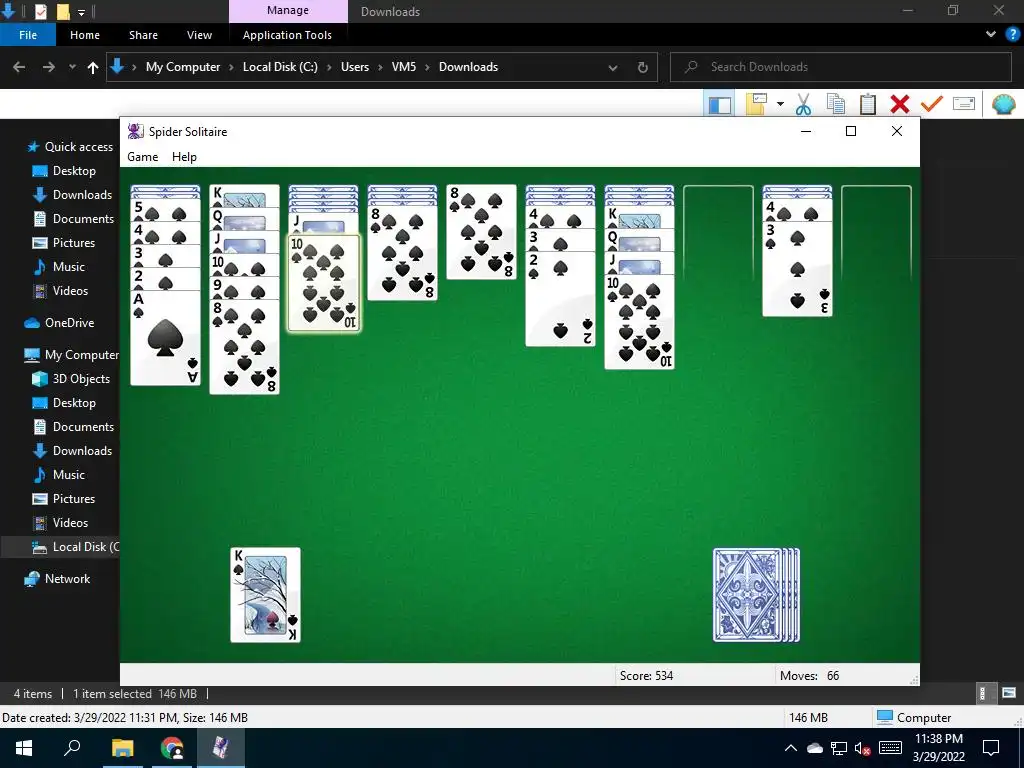Open the Windows Start menu
The image size is (1024, 768).
(24, 748)
